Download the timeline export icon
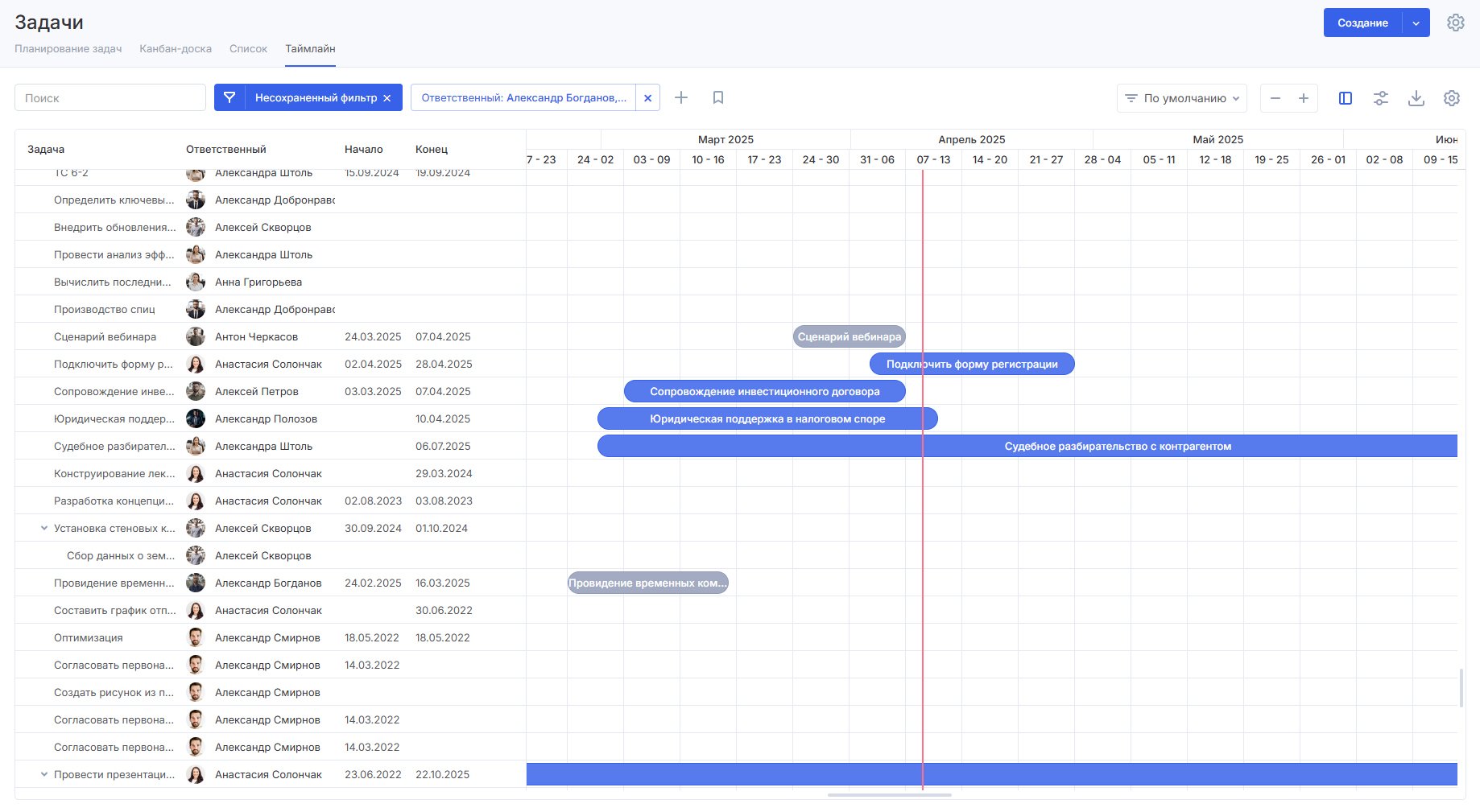The height and width of the screenshot is (812, 1480). [x=1416, y=98]
